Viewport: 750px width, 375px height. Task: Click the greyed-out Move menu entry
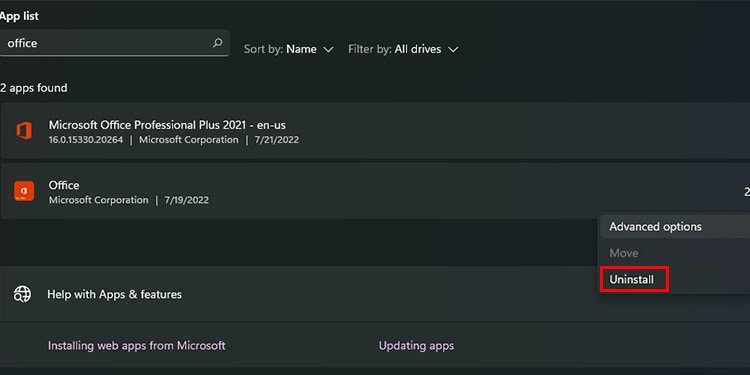click(624, 253)
